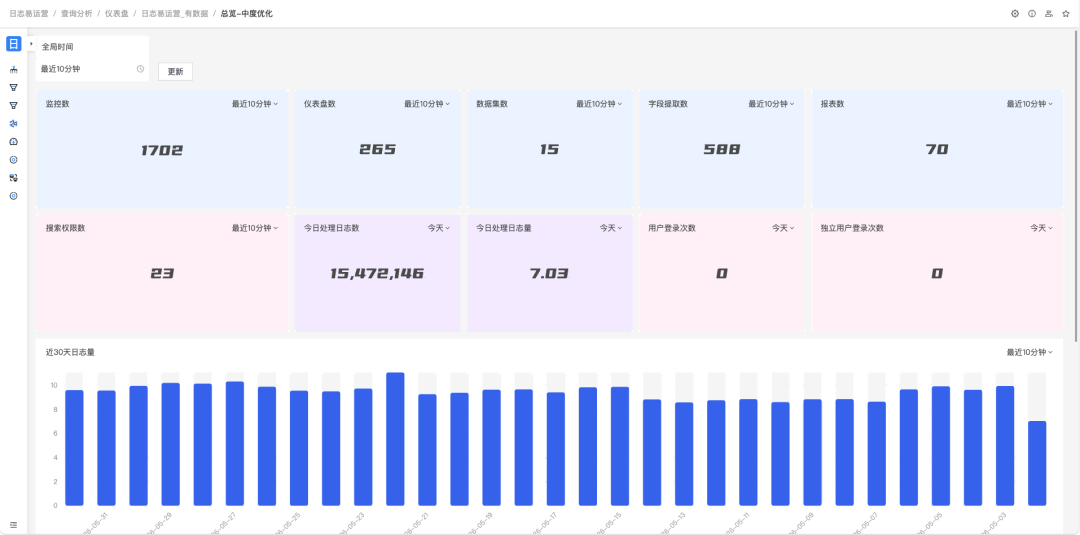This screenshot has width=1080, height=535.
Task: Open the 监控数 time range dropdown
Action: 255,104
